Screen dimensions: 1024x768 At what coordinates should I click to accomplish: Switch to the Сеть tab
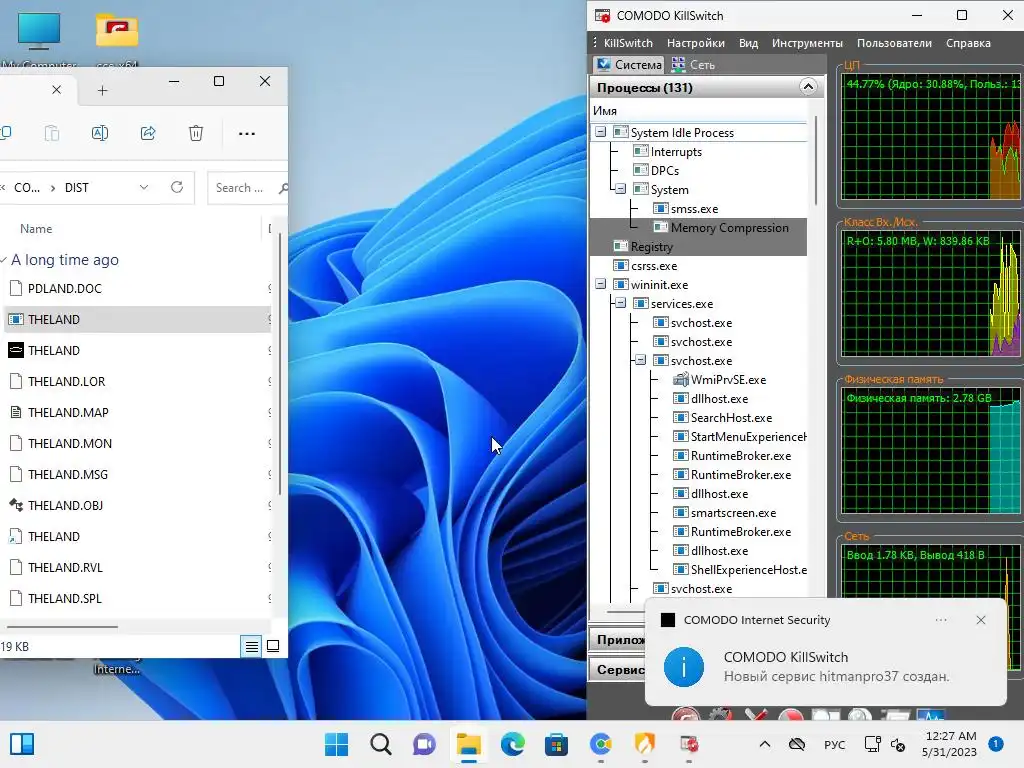(x=694, y=65)
